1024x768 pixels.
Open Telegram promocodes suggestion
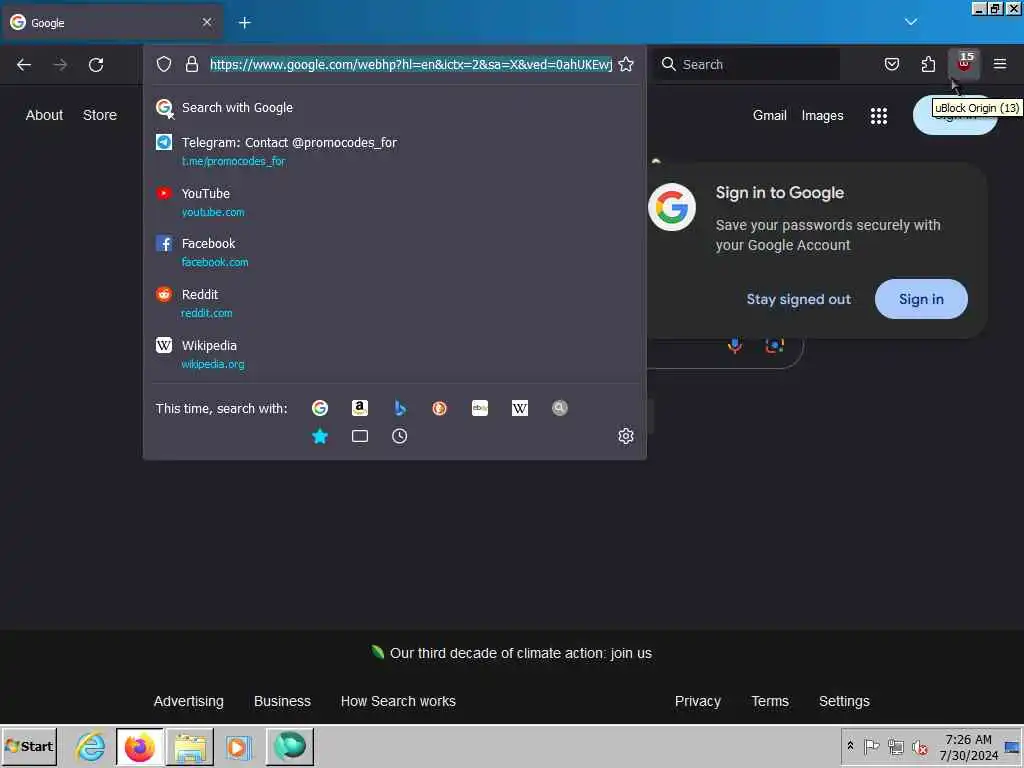point(394,151)
